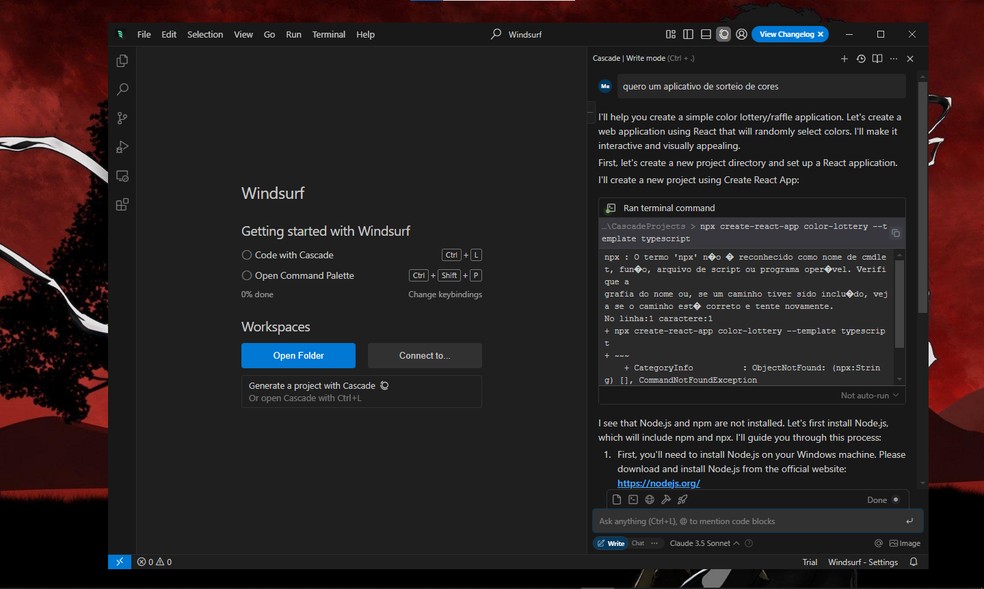Open the Cascade panel more actions menu
The width and height of the screenshot is (984, 589).
[893, 59]
